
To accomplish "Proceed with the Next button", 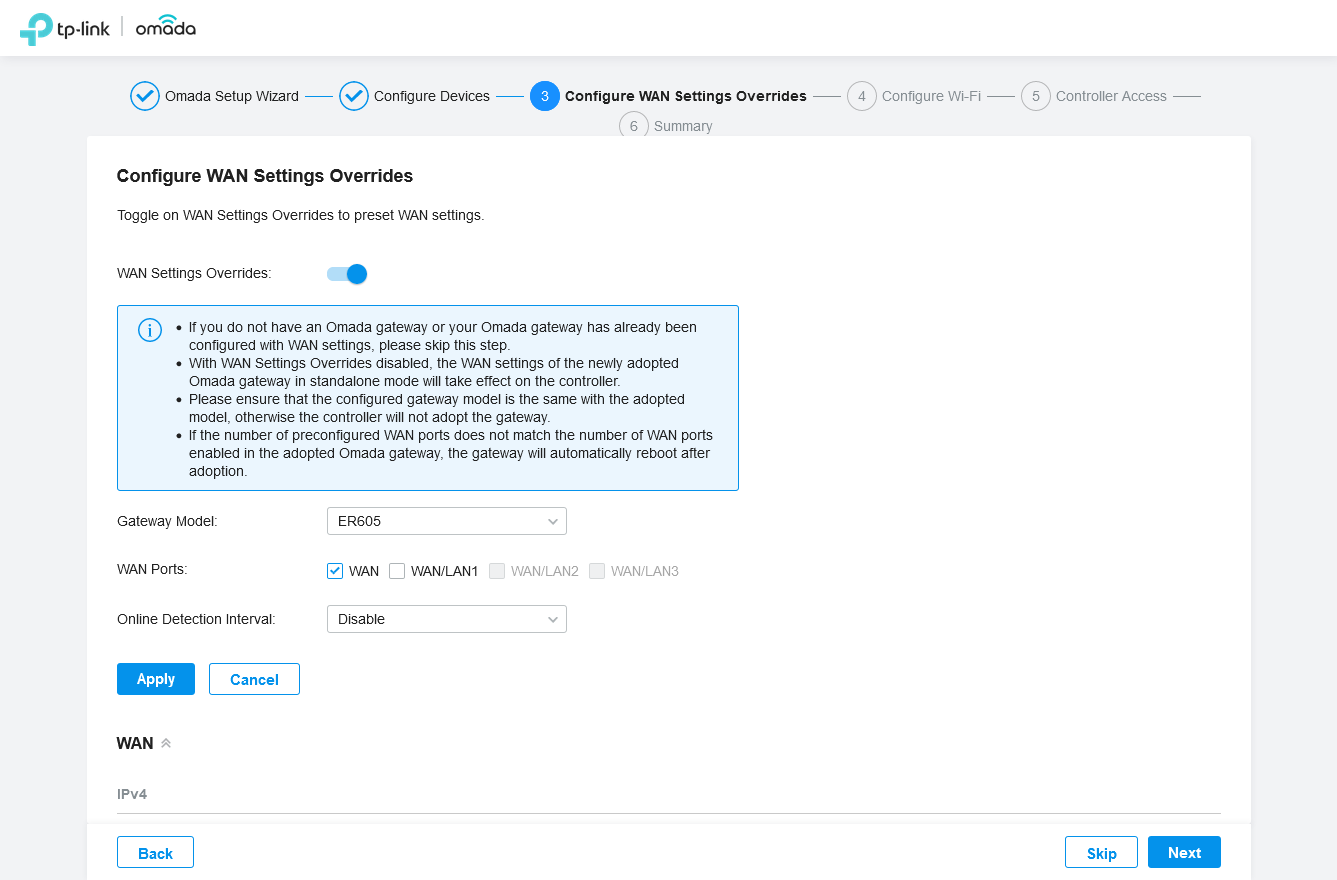I will click(x=1184, y=853).
